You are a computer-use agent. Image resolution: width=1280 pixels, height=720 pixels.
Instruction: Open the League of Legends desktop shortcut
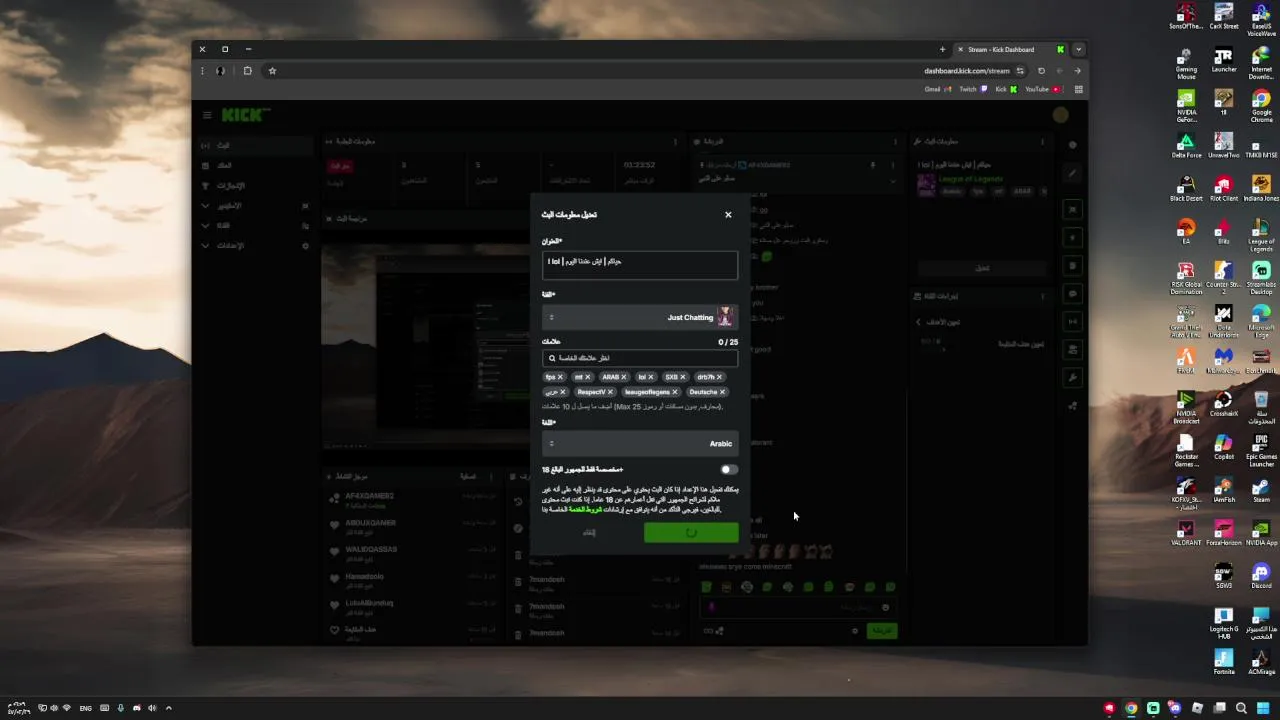(x=1261, y=235)
